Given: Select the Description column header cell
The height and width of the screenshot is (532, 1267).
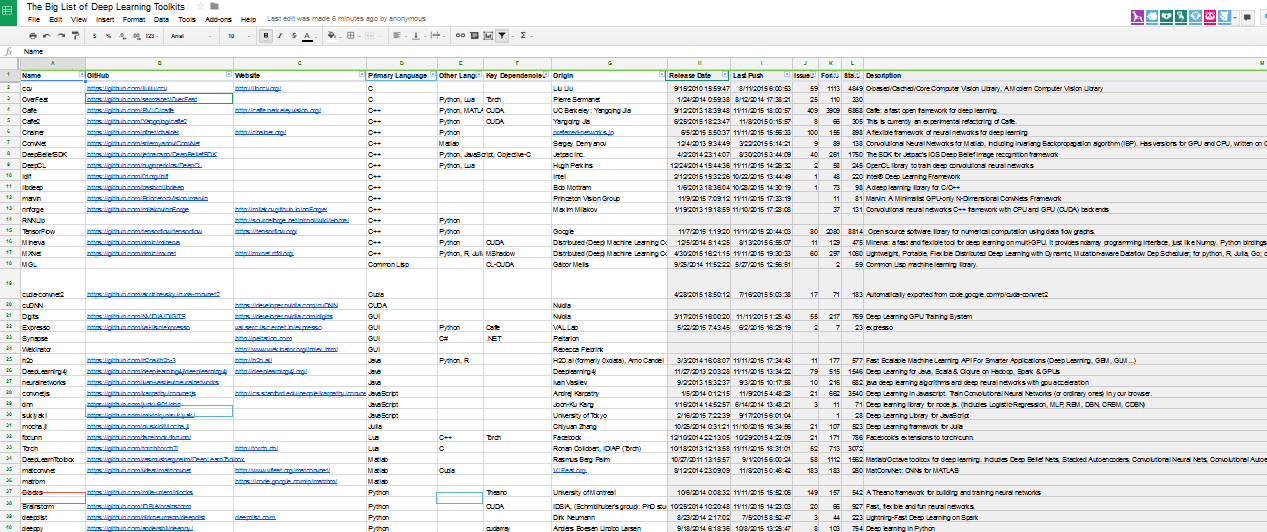Looking at the screenshot, I should [x=1064, y=75].
